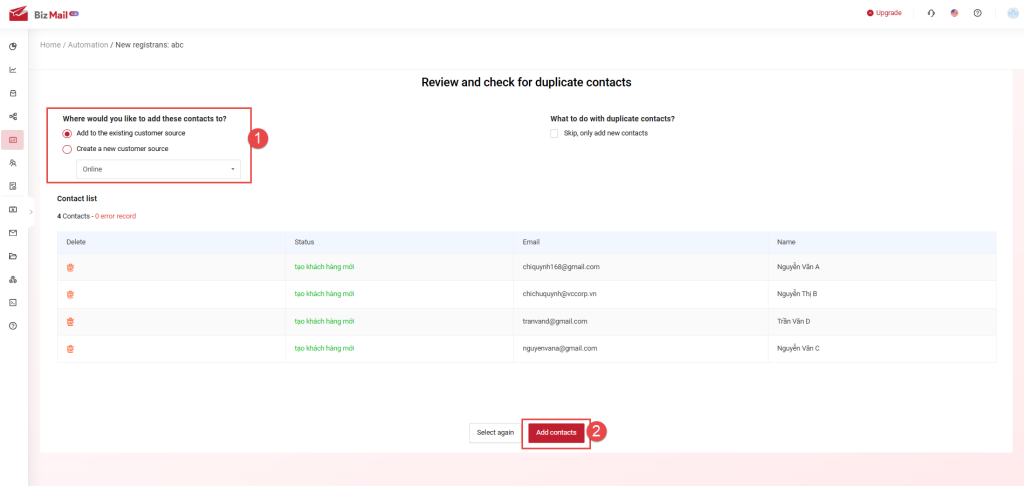1024x486 pixels.
Task: Open the help question mark icon in header
Action: 977,13
